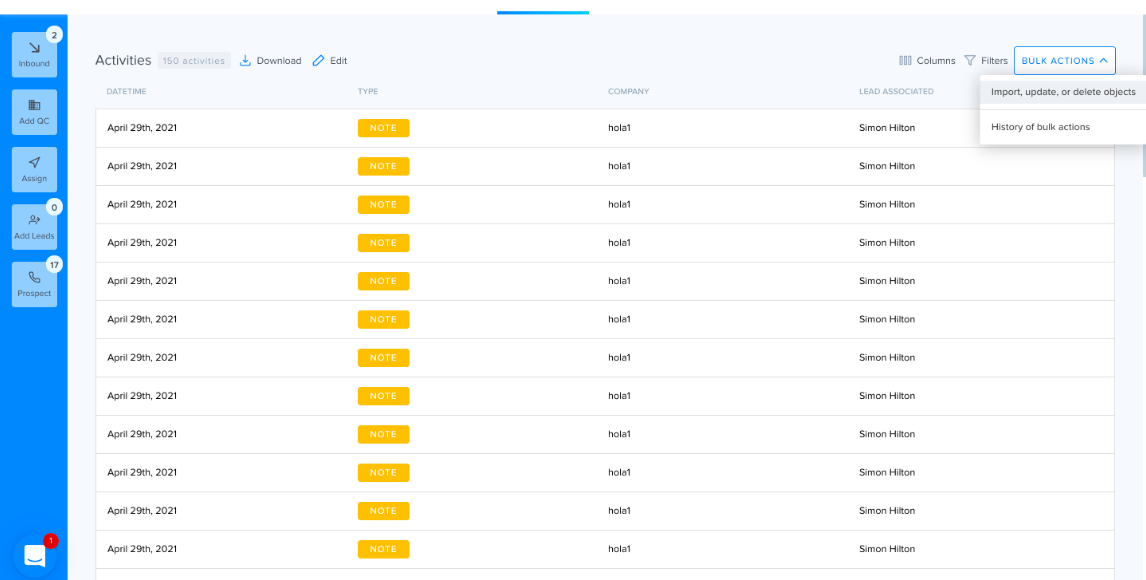1146x580 pixels.
Task: Click the Add QC sidebar icon
Action: (34, 112)
